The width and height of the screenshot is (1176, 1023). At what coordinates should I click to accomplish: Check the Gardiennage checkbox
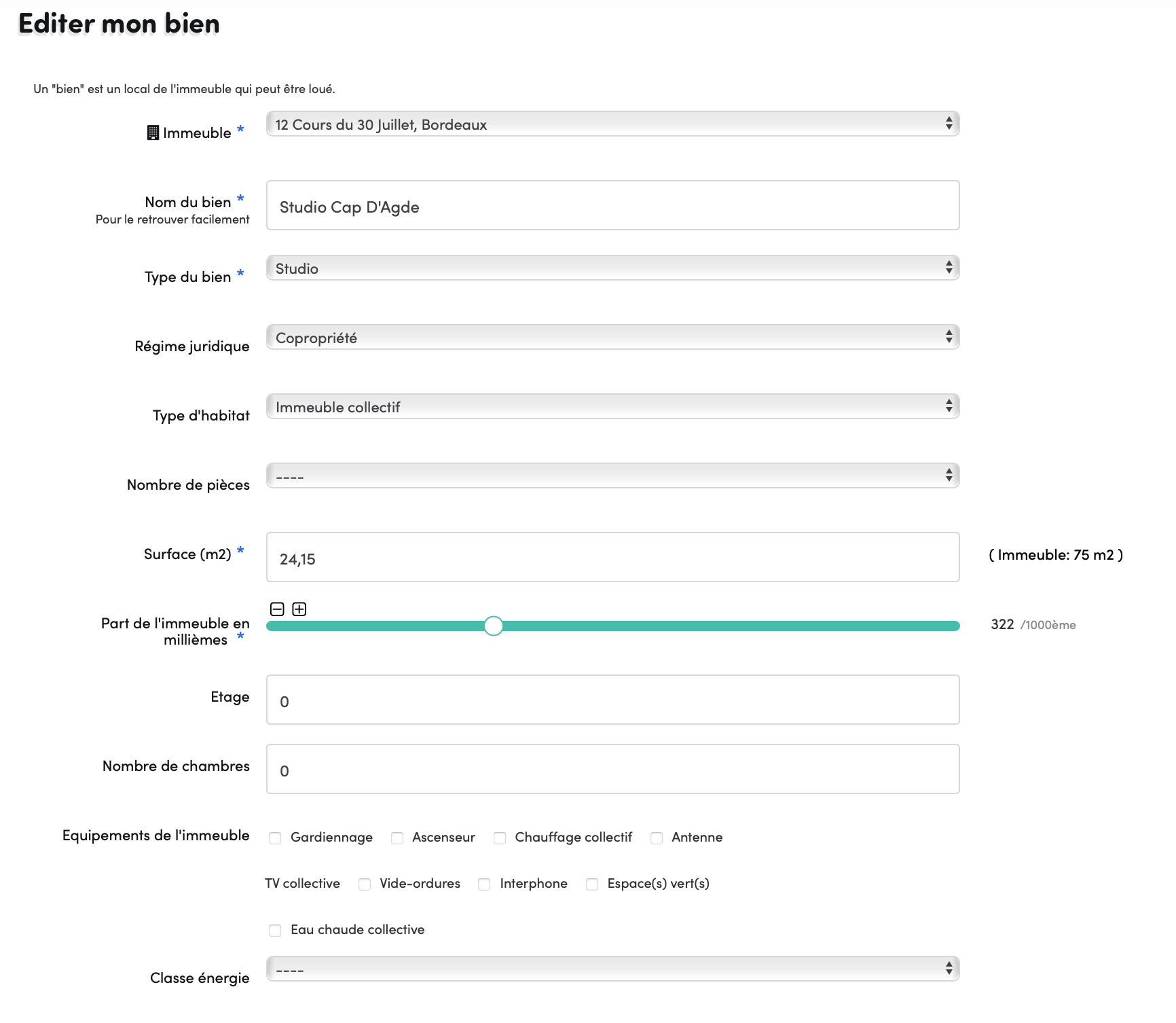pyautogui.click(x=275, y=838)
